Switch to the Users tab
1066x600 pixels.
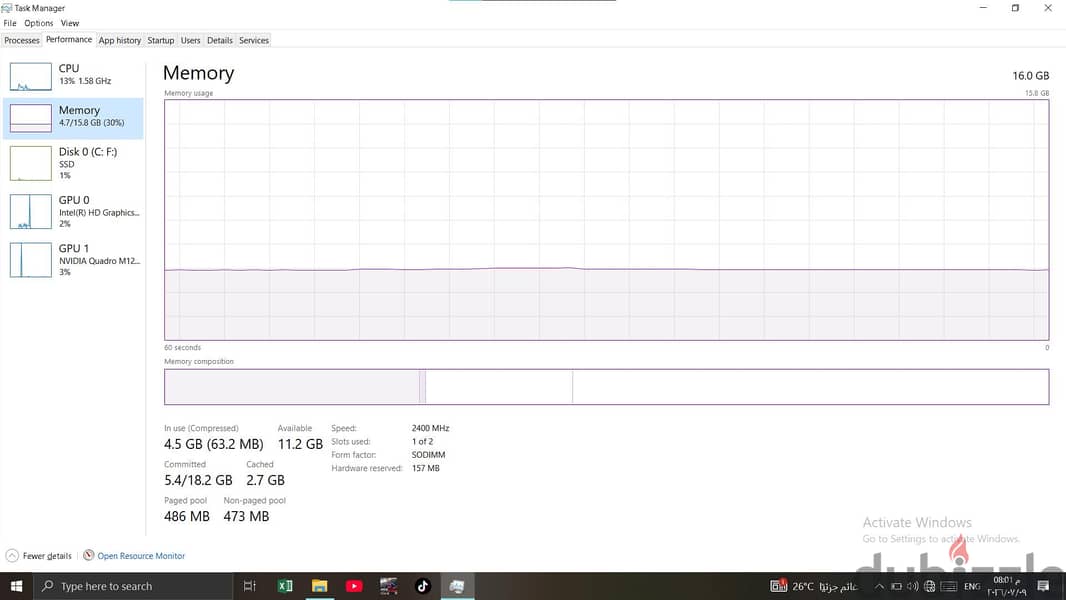click(190, 41)
